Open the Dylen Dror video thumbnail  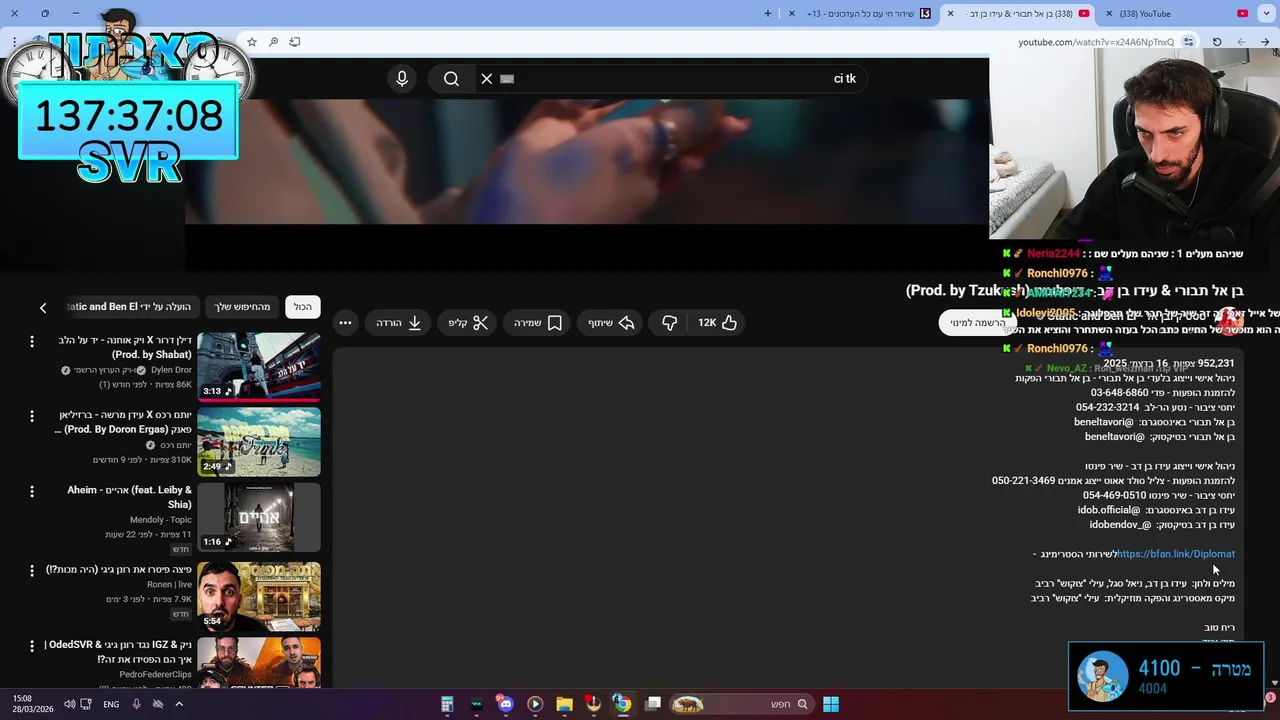tap(259, 367)
